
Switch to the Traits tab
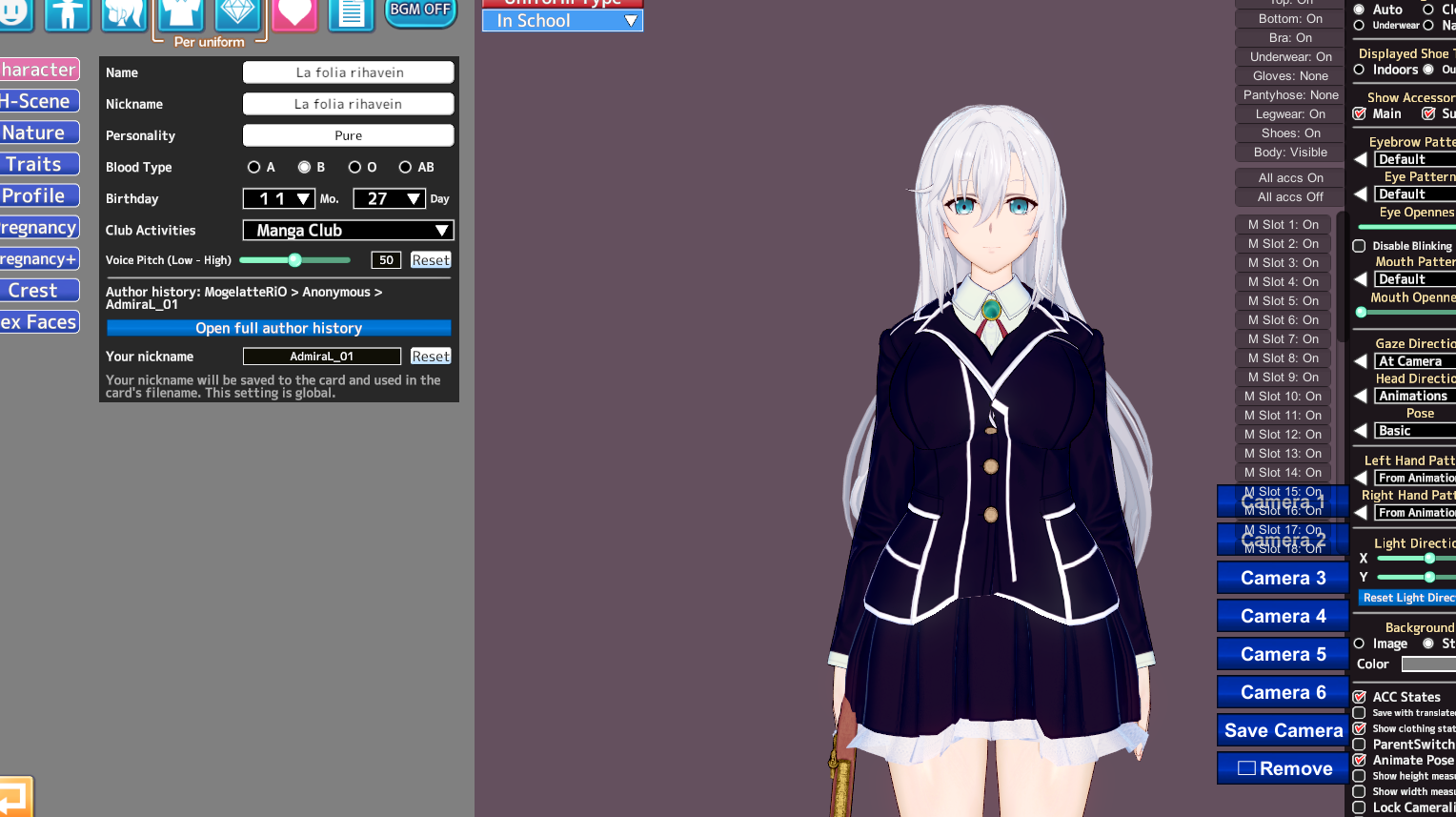[x=38, y=164]
